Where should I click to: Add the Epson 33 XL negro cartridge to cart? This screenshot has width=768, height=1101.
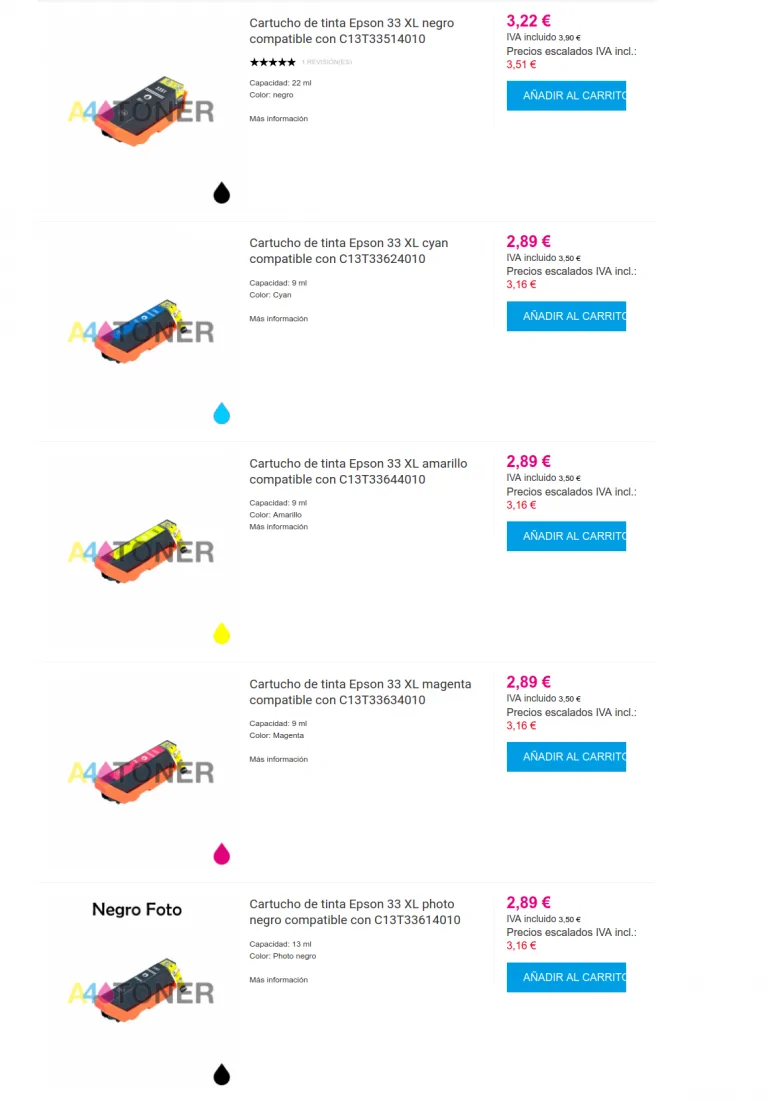[x=566, y=96]
